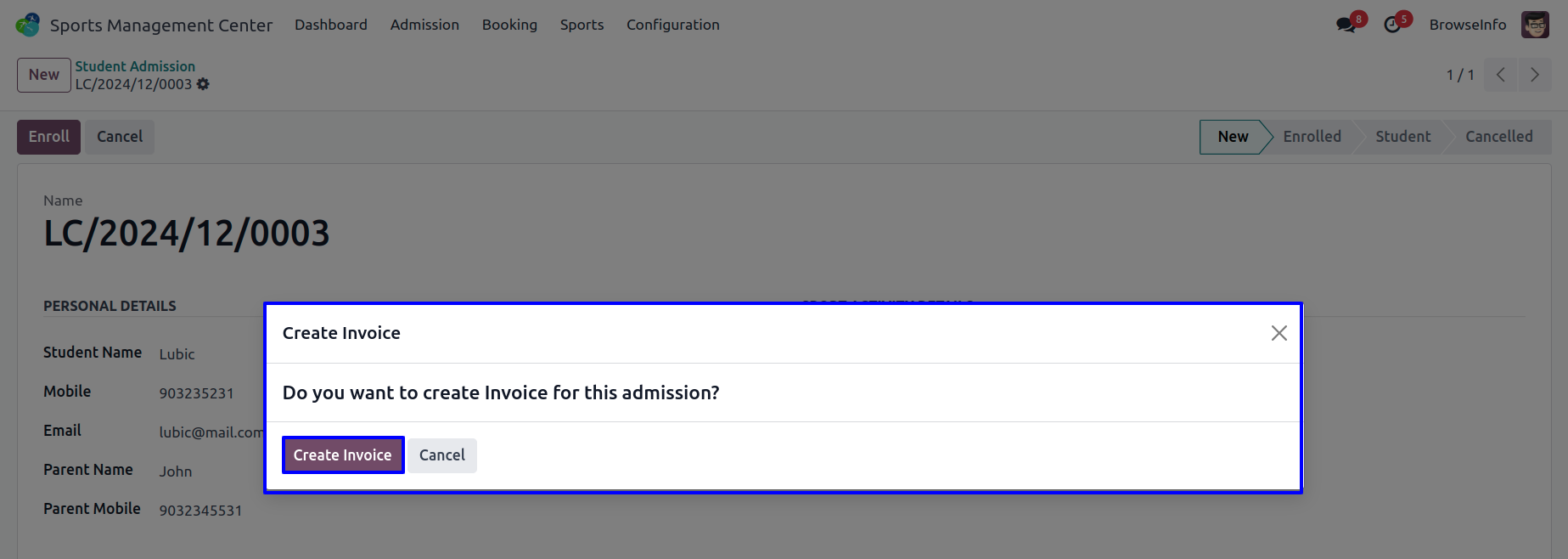Open the Dashboard menu

coord(331,25)
